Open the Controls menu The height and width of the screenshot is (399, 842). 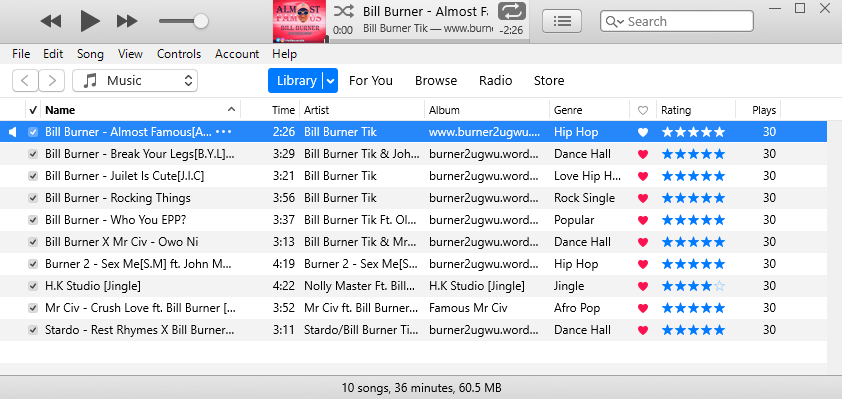pos(179,54)
